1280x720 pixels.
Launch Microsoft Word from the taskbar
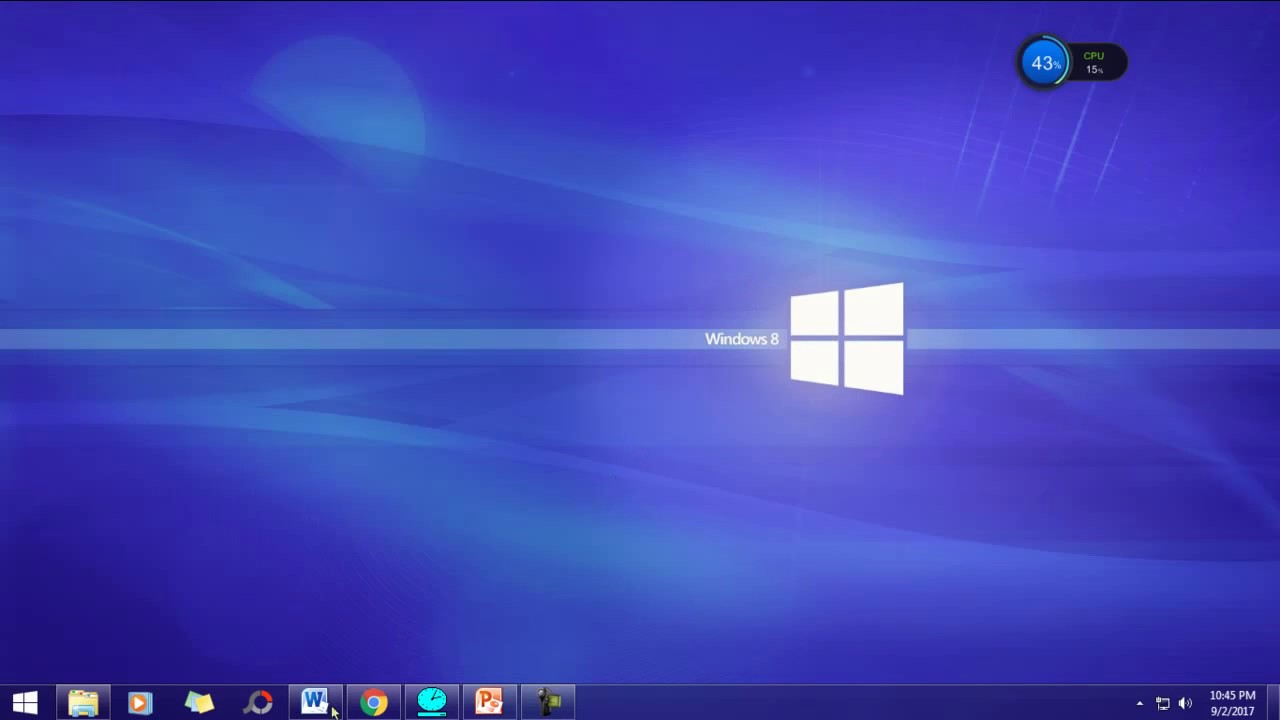[x=315, y=703]
